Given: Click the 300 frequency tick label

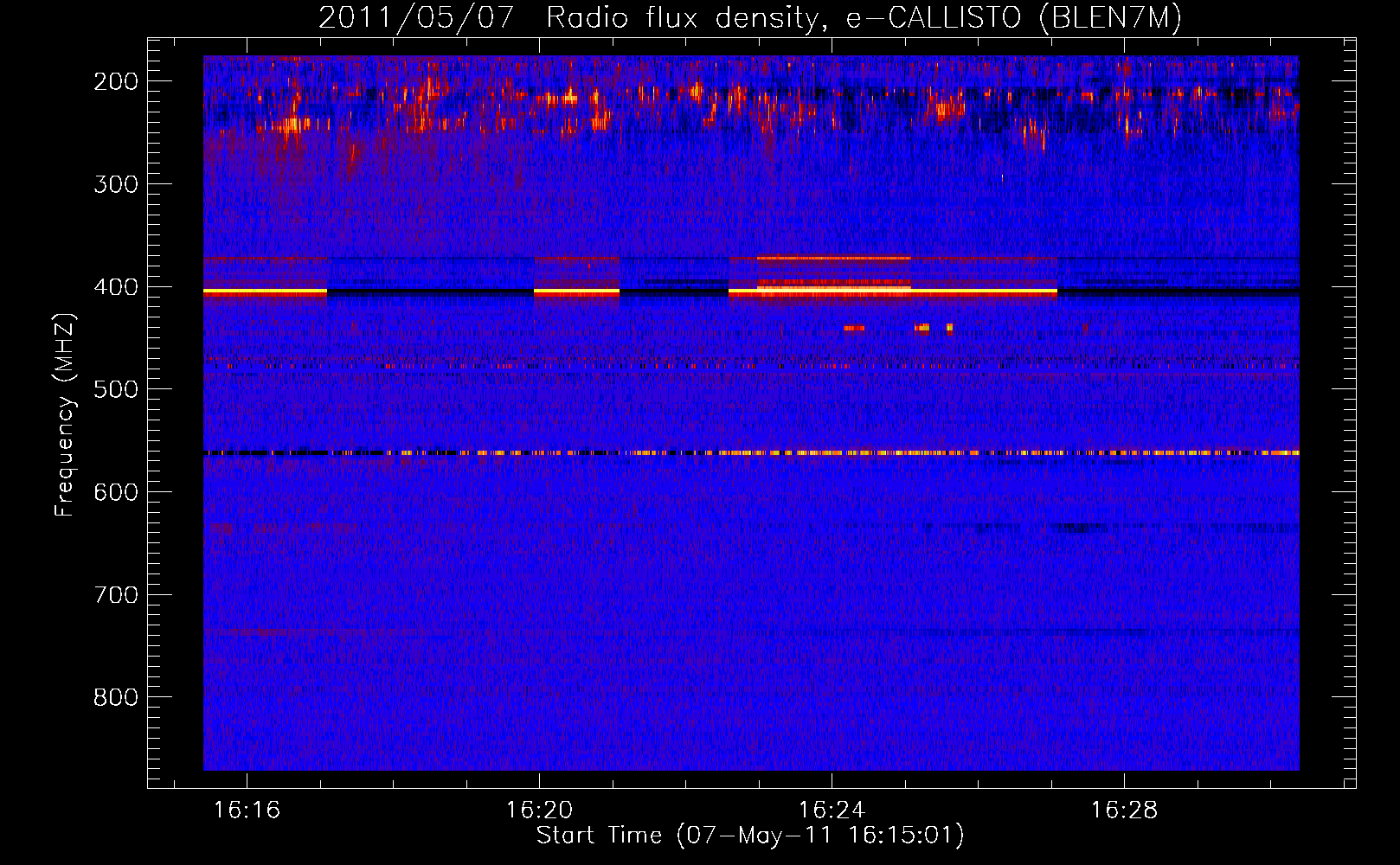Looking at the screenshot, I should (x=115, y=184).
